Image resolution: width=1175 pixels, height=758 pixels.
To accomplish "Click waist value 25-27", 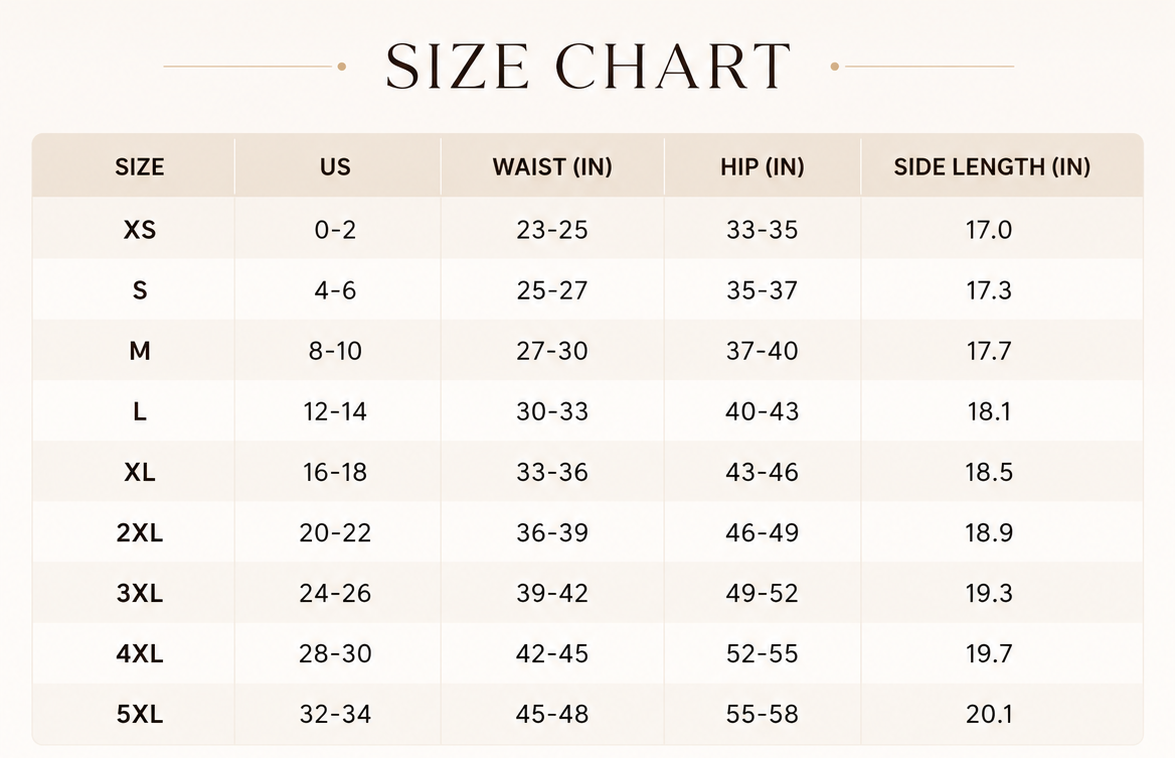I will click(552, 290).
